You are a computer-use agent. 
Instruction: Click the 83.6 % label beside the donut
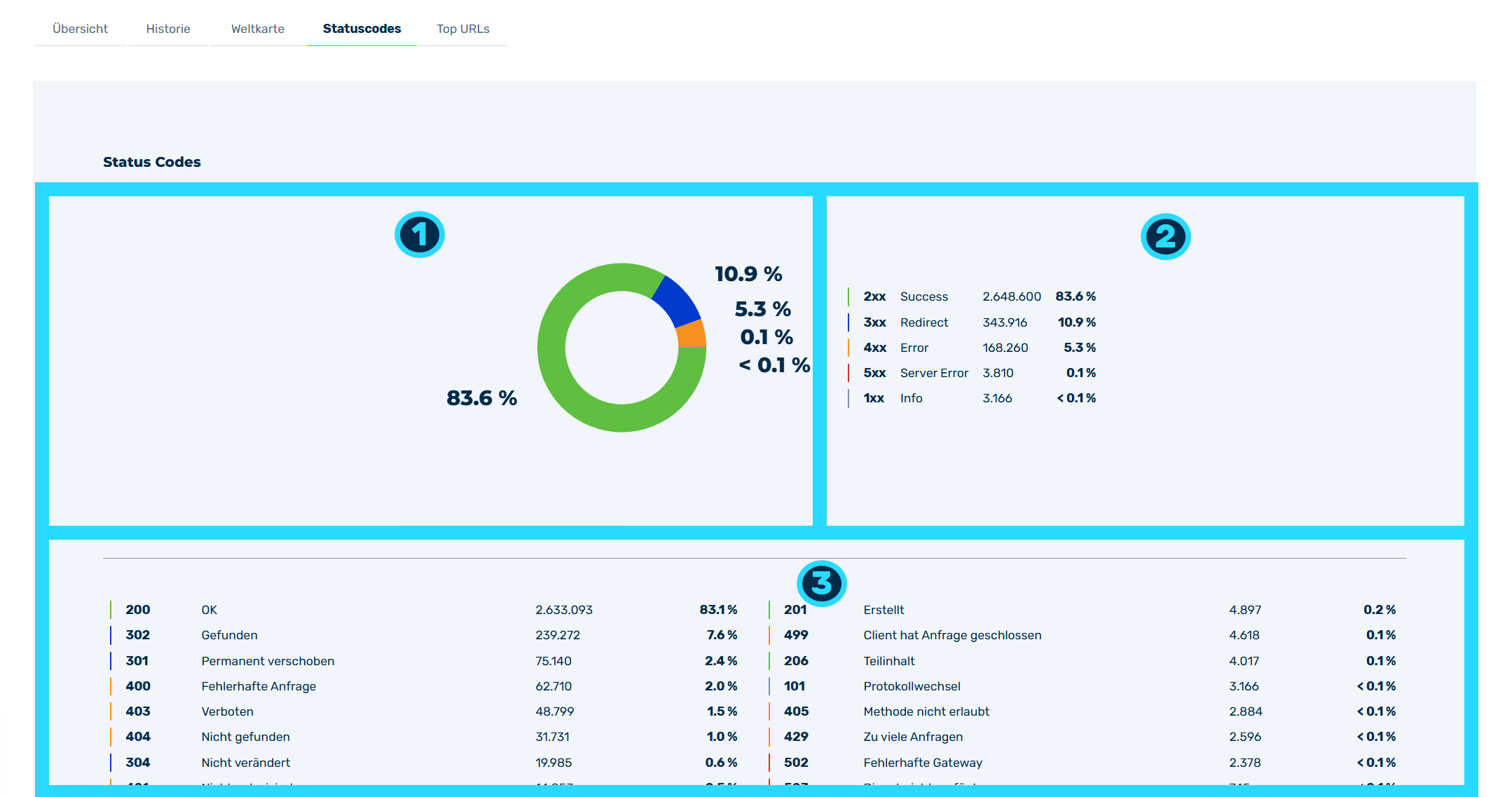coord(482,398)
